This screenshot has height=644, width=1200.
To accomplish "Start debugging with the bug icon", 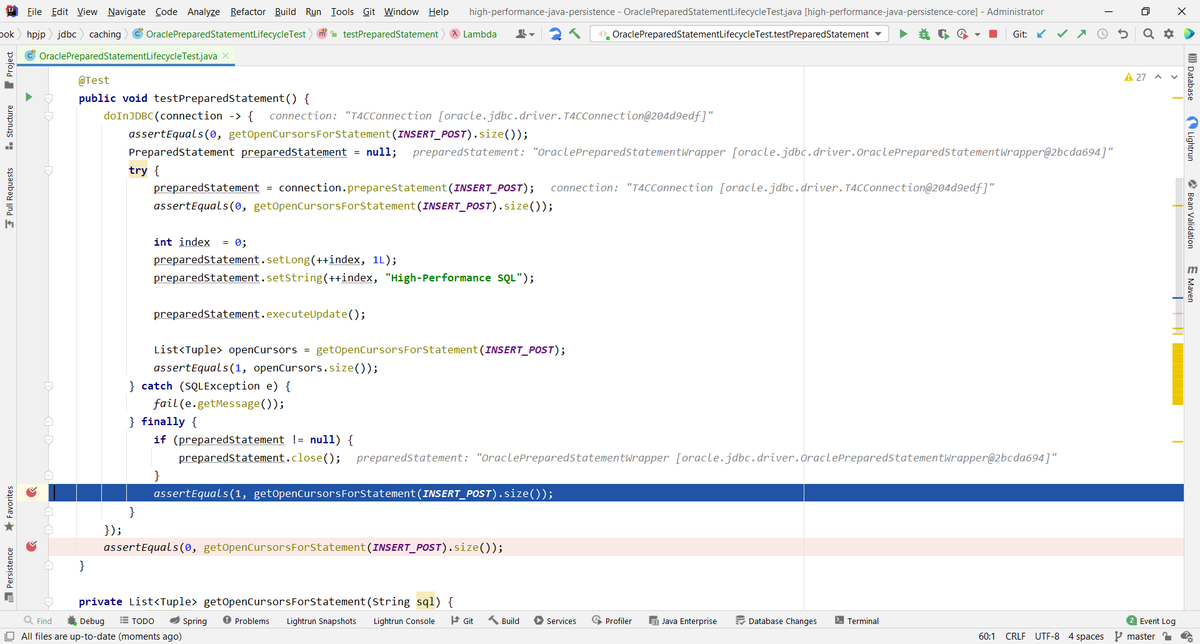I will (923, 34).
